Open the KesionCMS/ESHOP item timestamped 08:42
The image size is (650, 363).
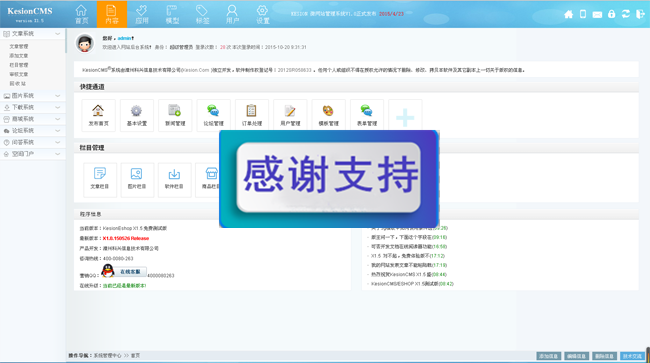click(412, 284)
